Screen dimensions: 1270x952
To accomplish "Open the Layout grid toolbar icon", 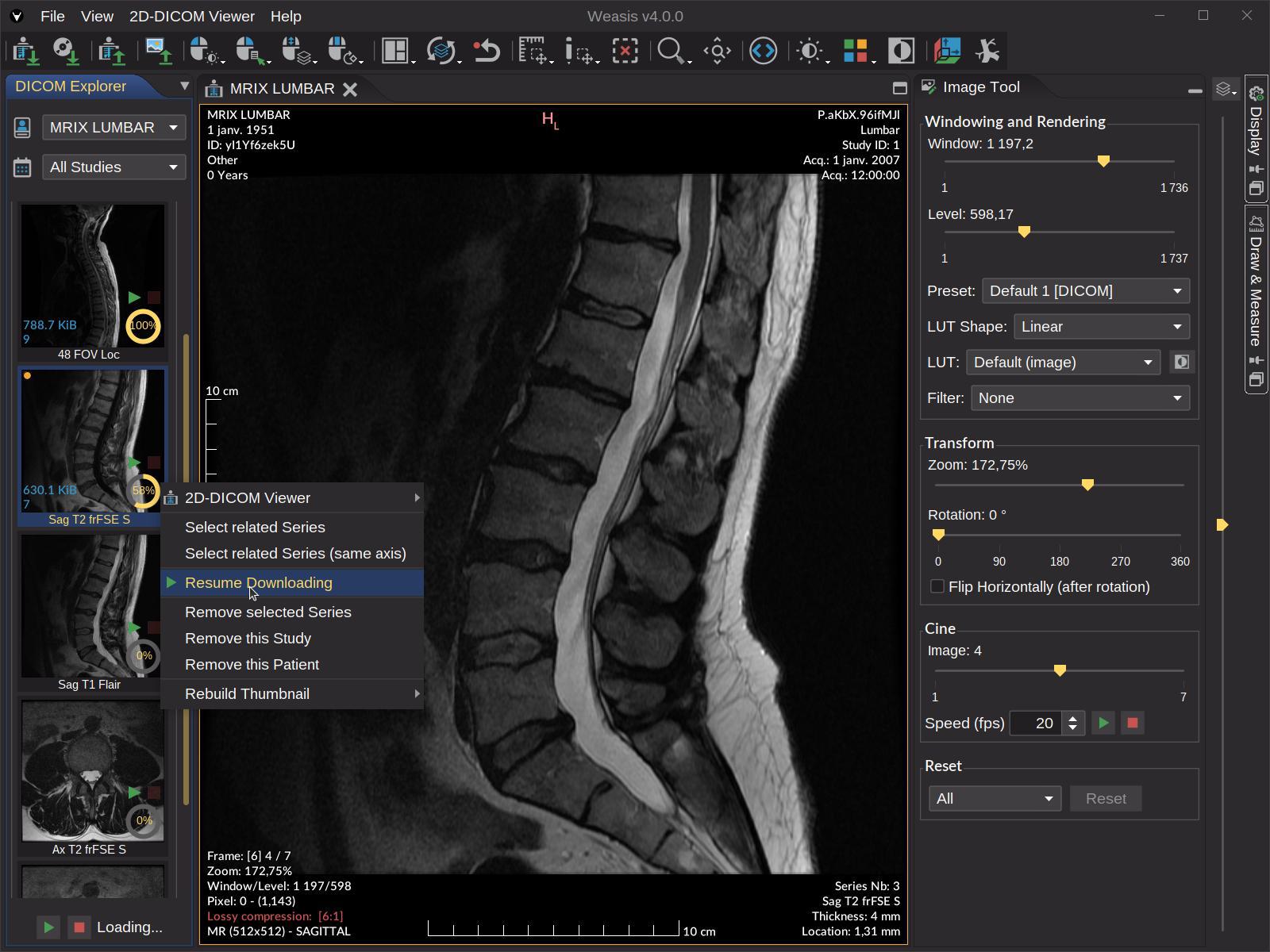I will (394, 50).
